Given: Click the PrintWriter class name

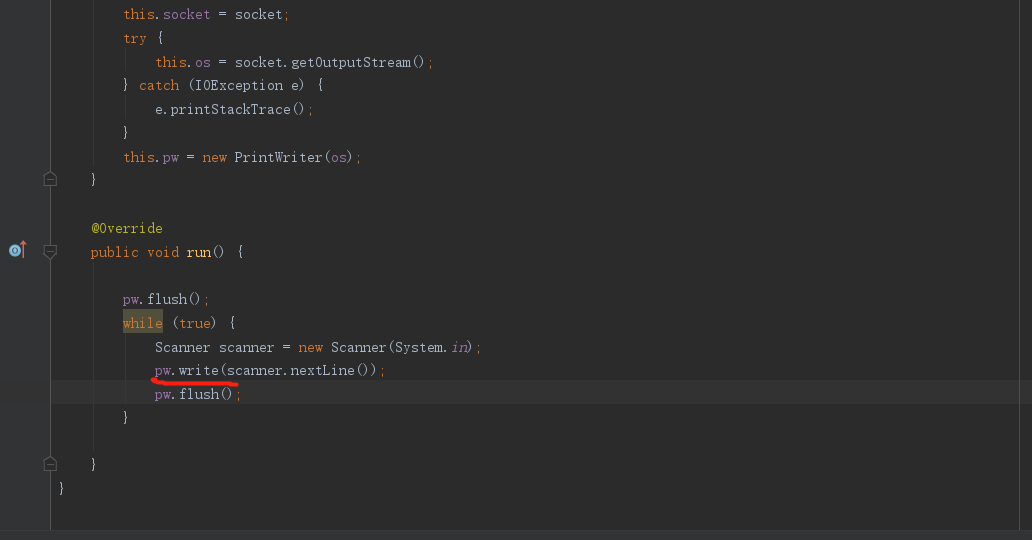Looking at the screenshot, I should pos(278,157).
